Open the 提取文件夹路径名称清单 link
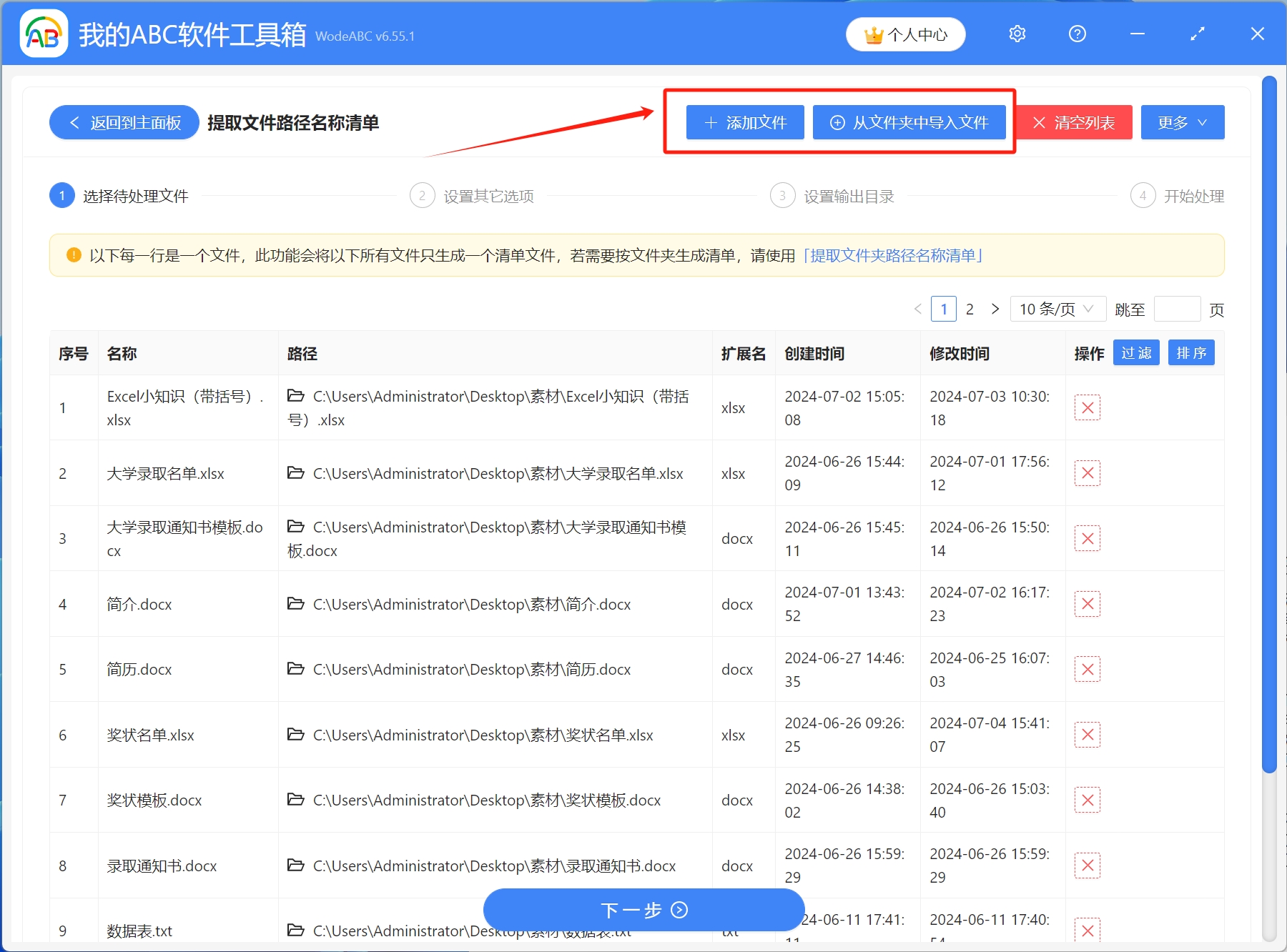1287x952 pixels. [x=894, y=255]
